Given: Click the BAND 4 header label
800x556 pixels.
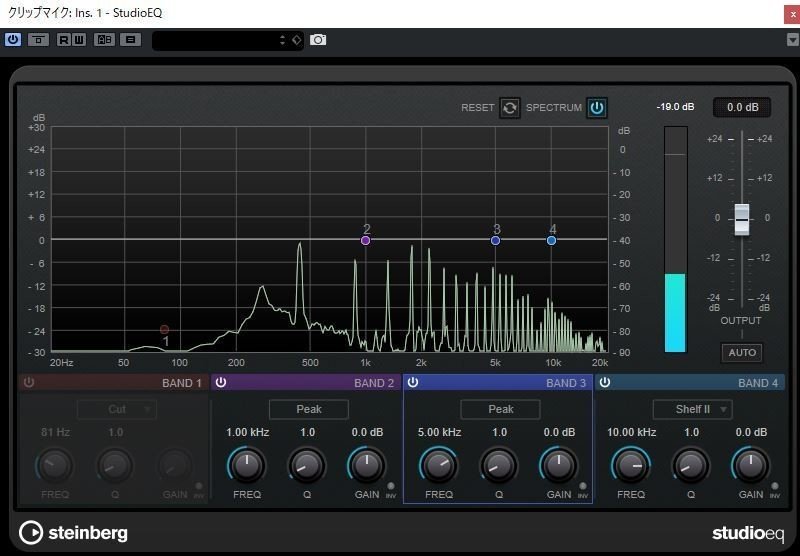Looking at the screenshot, I should pyautogui.click(x=758, y=383).
